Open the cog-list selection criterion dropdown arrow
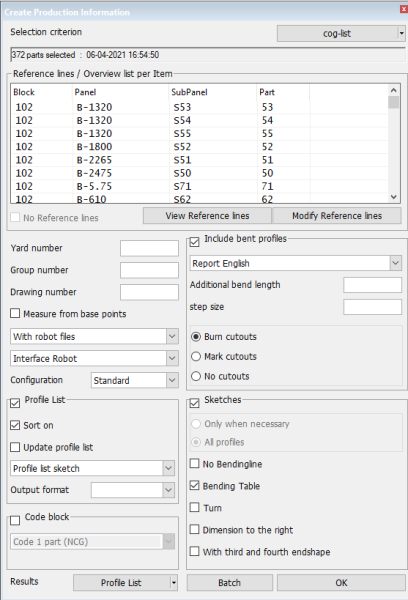Image resolution: width=408 pixels, height=600 pixels. point(401,34)
